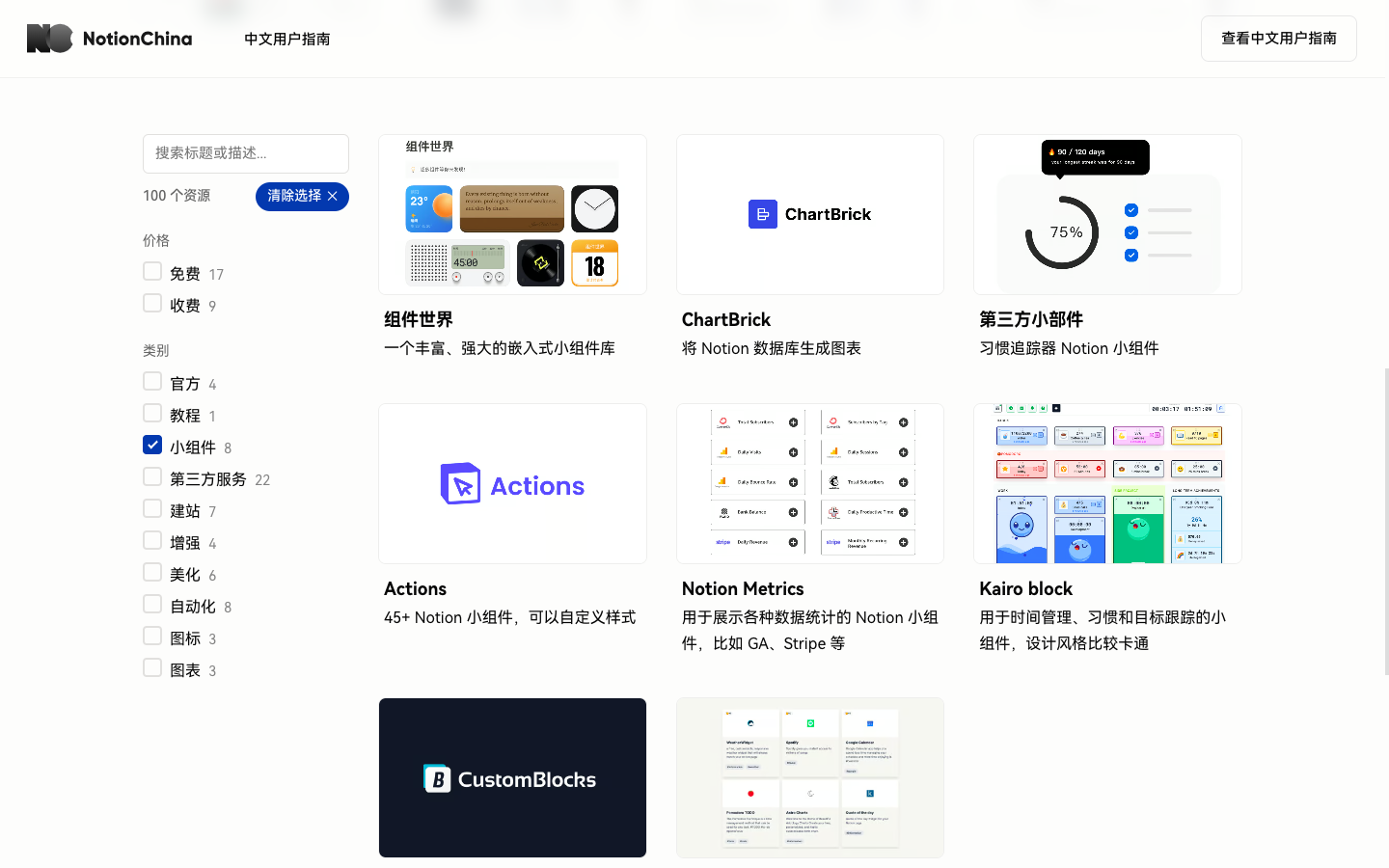The image size is (1389, 868).
Task: Click the 75% progress ring thumbnail
Action: pos(1064,231)
